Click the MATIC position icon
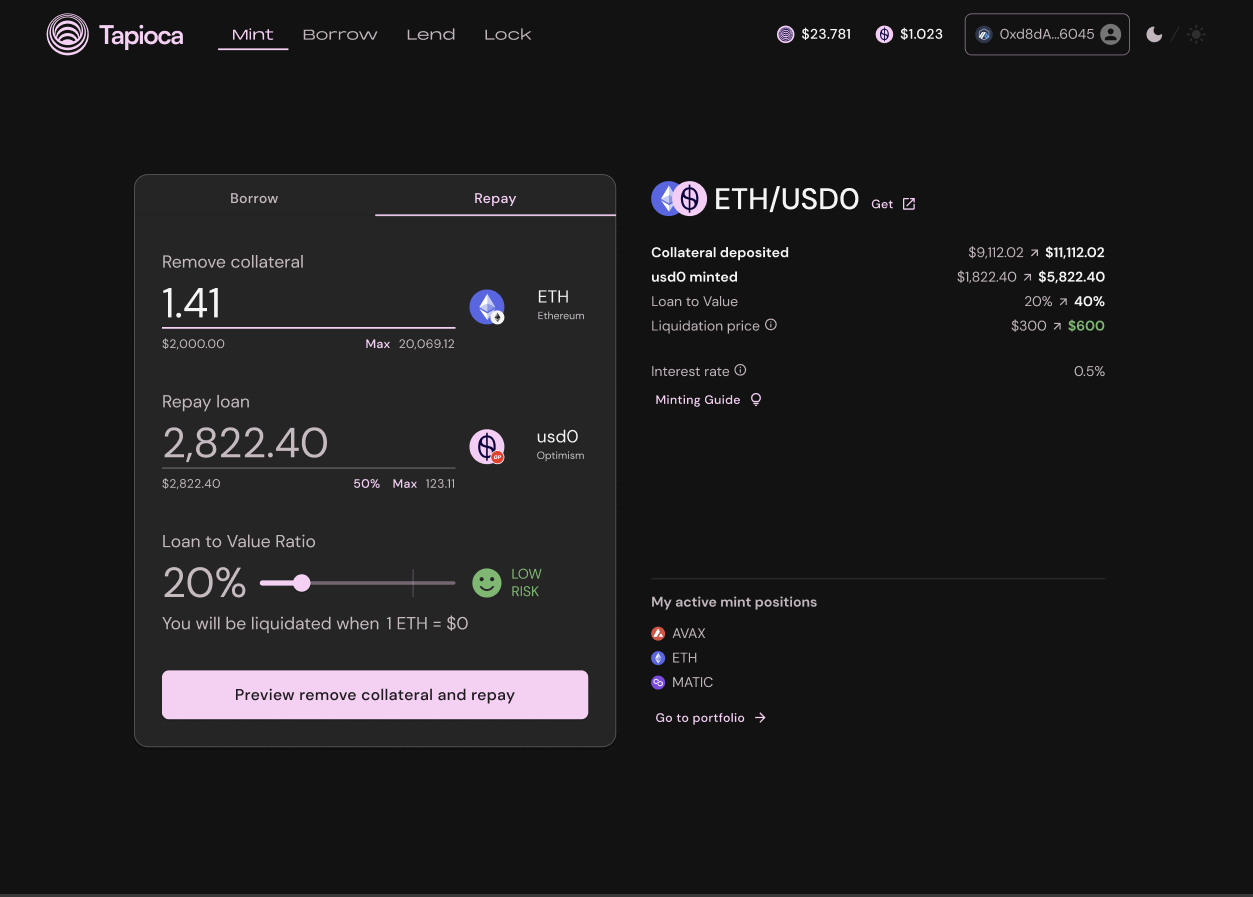This screenshot has width=1253, height=897. click(658, 682)
